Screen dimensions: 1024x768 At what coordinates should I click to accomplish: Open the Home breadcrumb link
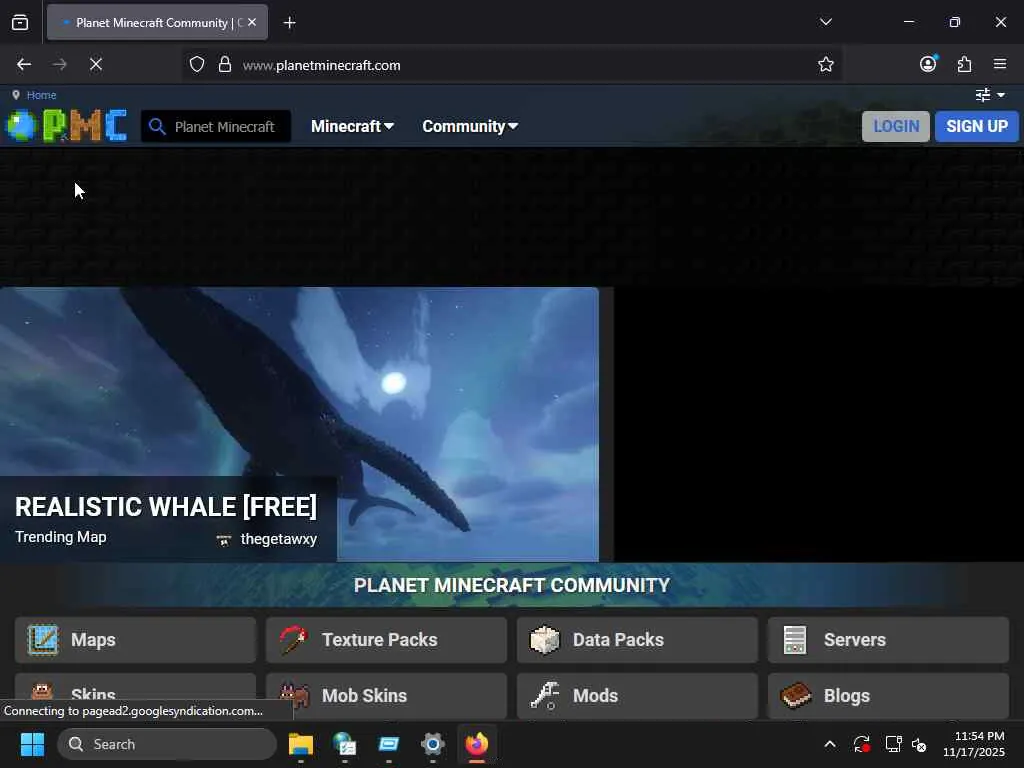tap(41, 95)
